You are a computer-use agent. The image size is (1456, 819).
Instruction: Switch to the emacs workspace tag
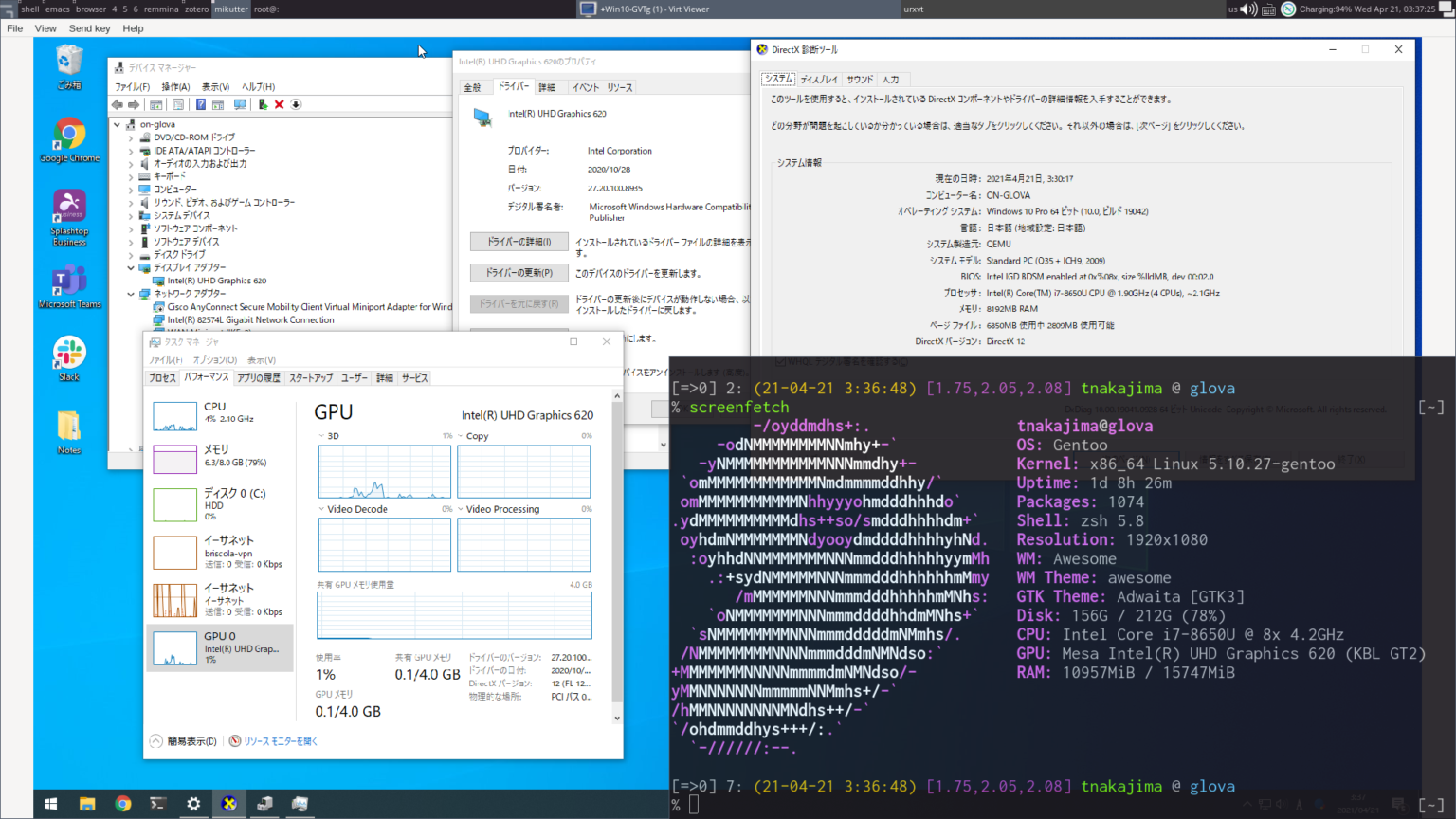pos(57,9)
